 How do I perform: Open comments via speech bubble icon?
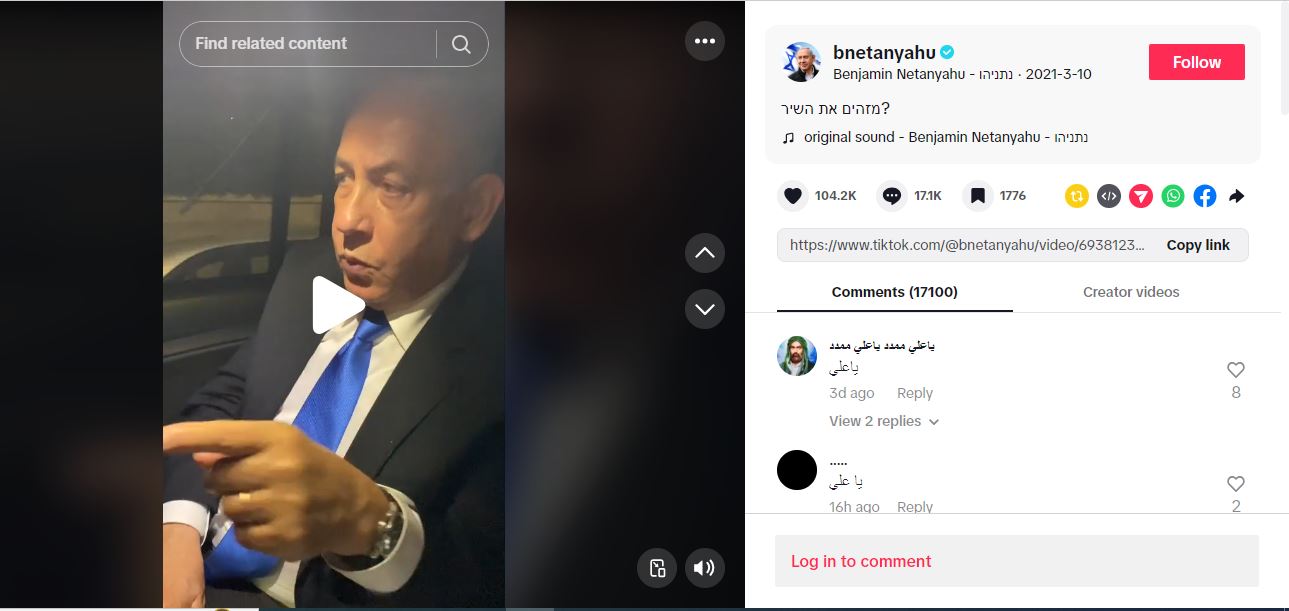point(892,196)
